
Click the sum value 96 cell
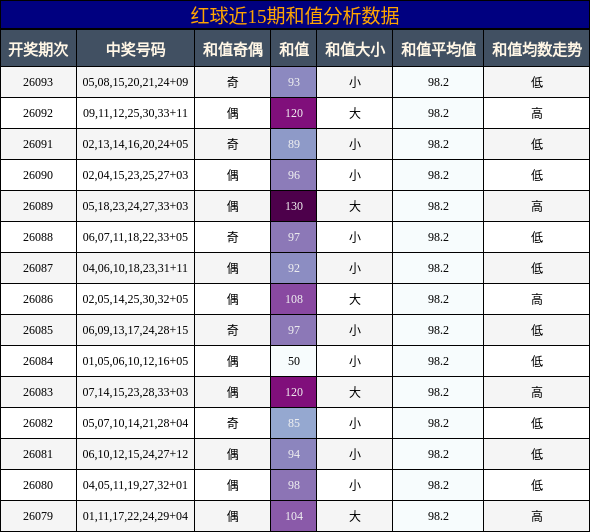tap(293, 175)
